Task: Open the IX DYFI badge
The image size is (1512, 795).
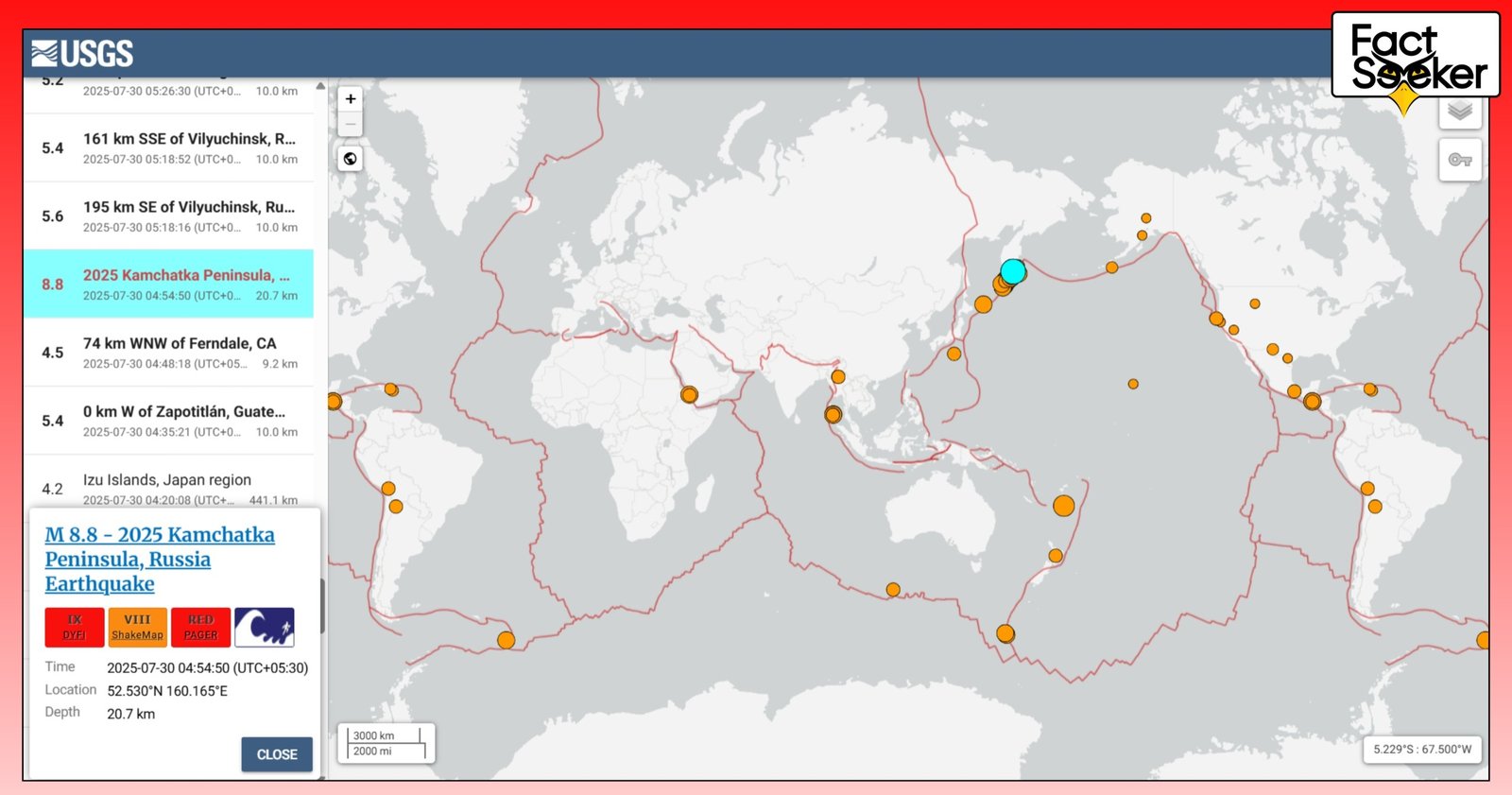Action: click(75, 627)
